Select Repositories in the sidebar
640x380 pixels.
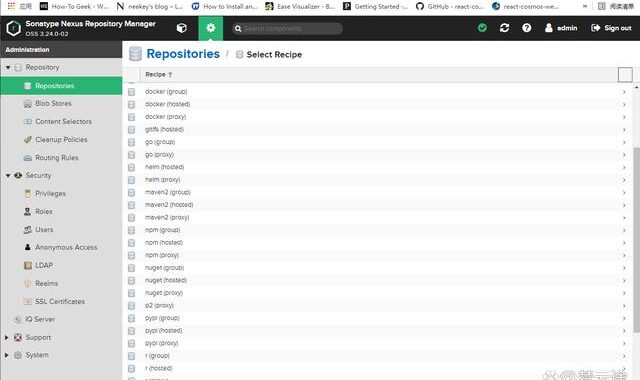point(61,86)
